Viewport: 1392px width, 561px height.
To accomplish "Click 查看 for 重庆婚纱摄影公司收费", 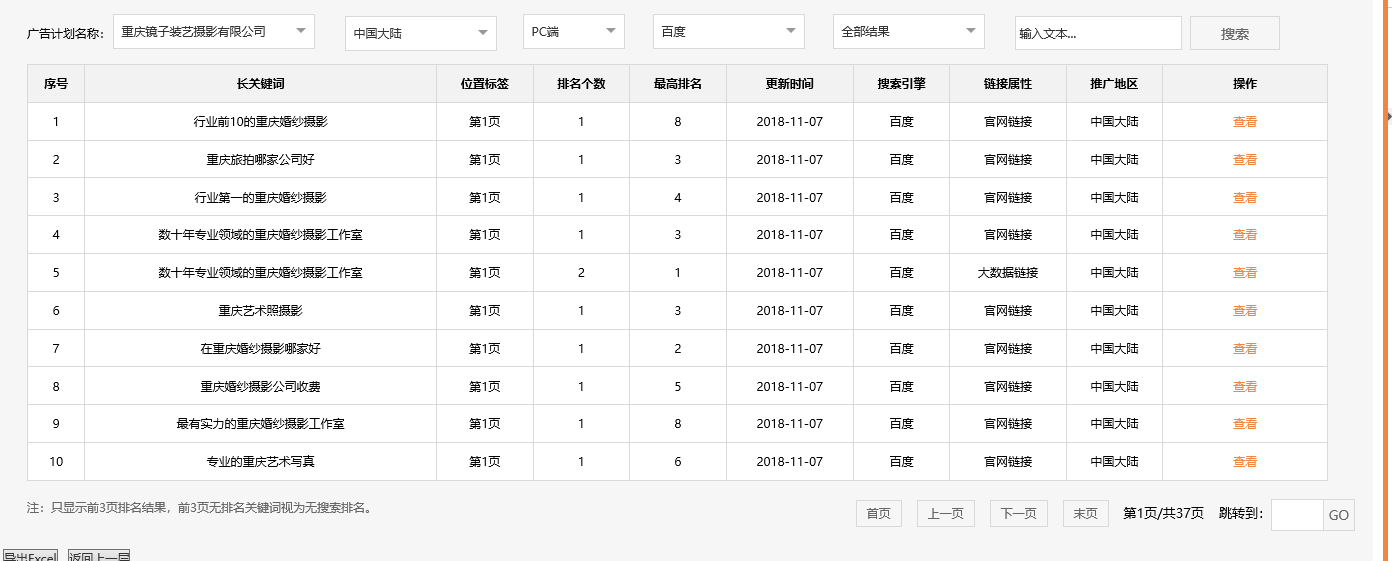I will point(1245,387).
